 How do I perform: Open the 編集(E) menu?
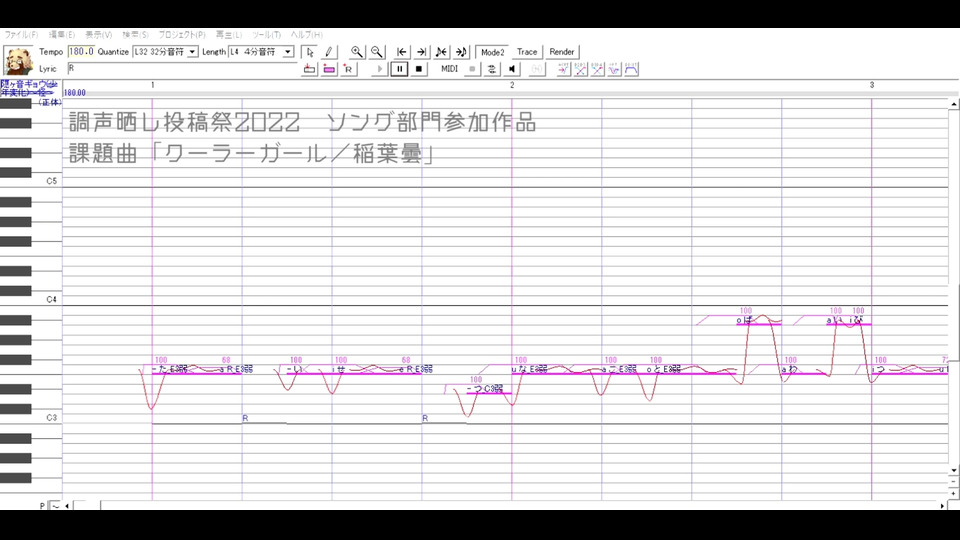[62, 35]
